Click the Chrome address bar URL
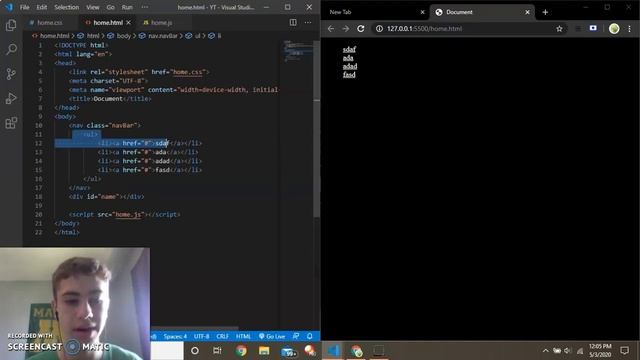The image size is (640, 360). coord(424,29)
